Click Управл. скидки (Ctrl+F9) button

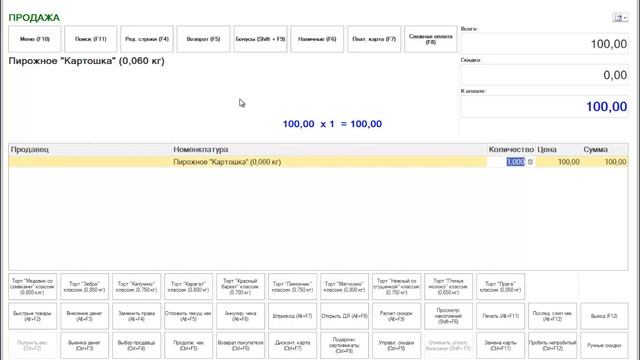click(x=396, y=345)
